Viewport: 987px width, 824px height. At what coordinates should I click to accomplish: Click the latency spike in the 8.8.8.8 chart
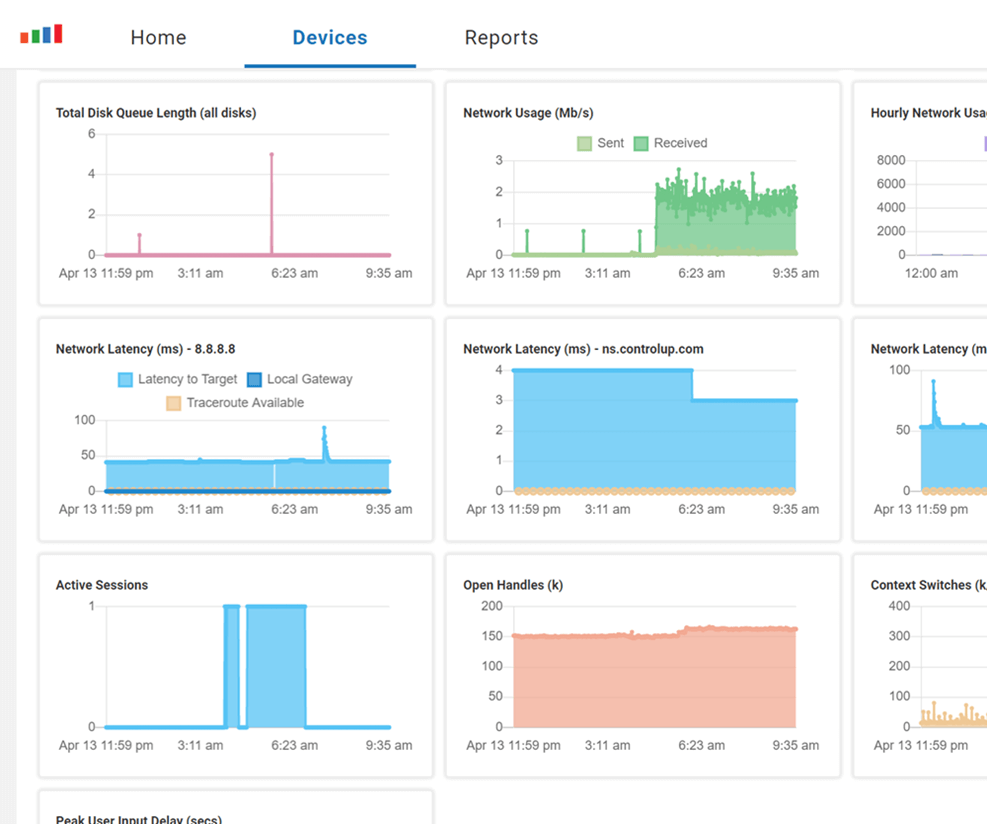point(324,429)
